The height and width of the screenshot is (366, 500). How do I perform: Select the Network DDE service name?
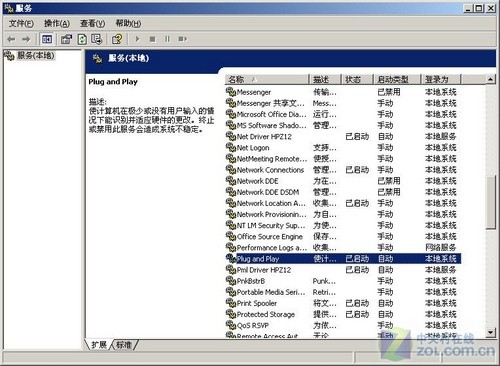tap(257, 181)
